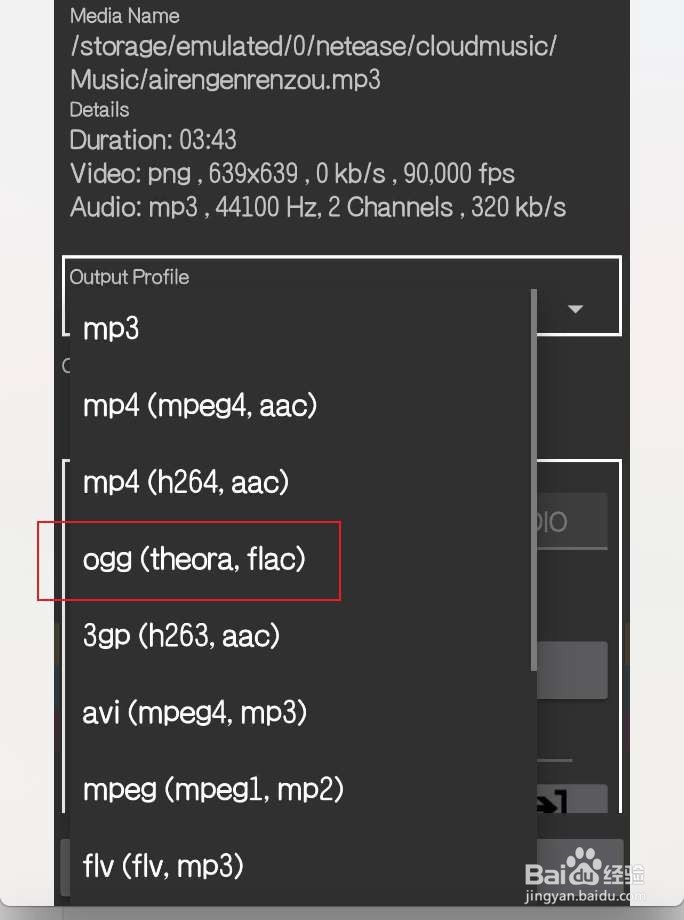Image resolution: width=684 pixels, height=920 pixels.
Task: Click the bottom button behind Baidu watermark
Action: point(580,867)
